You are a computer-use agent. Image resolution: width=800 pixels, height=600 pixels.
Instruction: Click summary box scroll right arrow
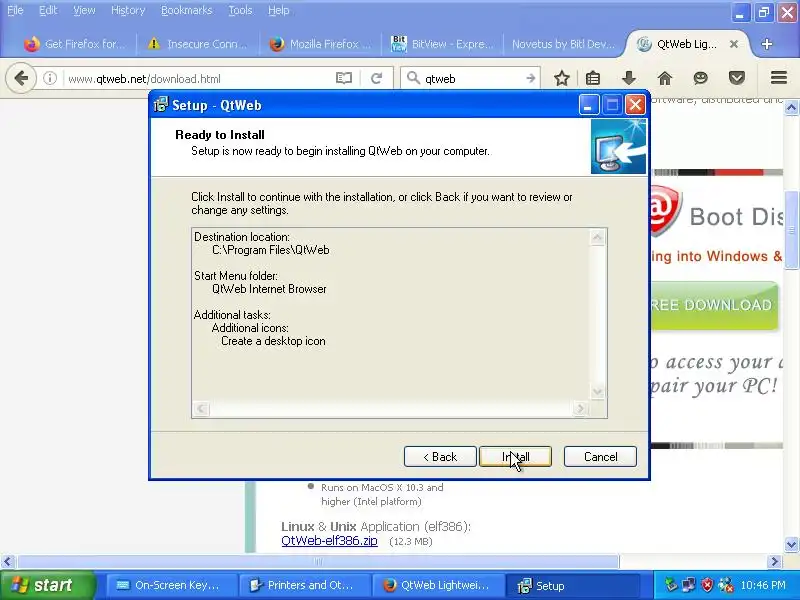pos(580,409)
